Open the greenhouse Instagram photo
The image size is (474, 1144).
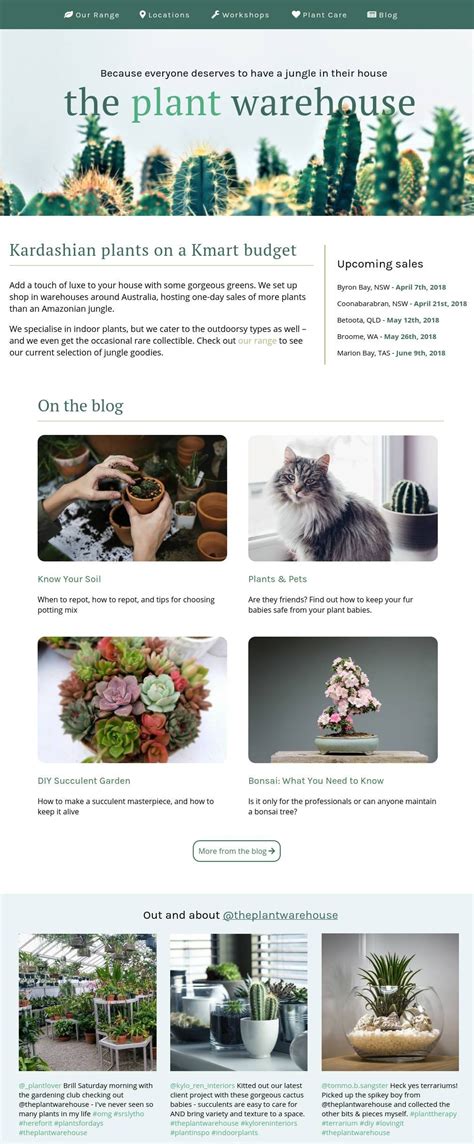coord(88,1002)
